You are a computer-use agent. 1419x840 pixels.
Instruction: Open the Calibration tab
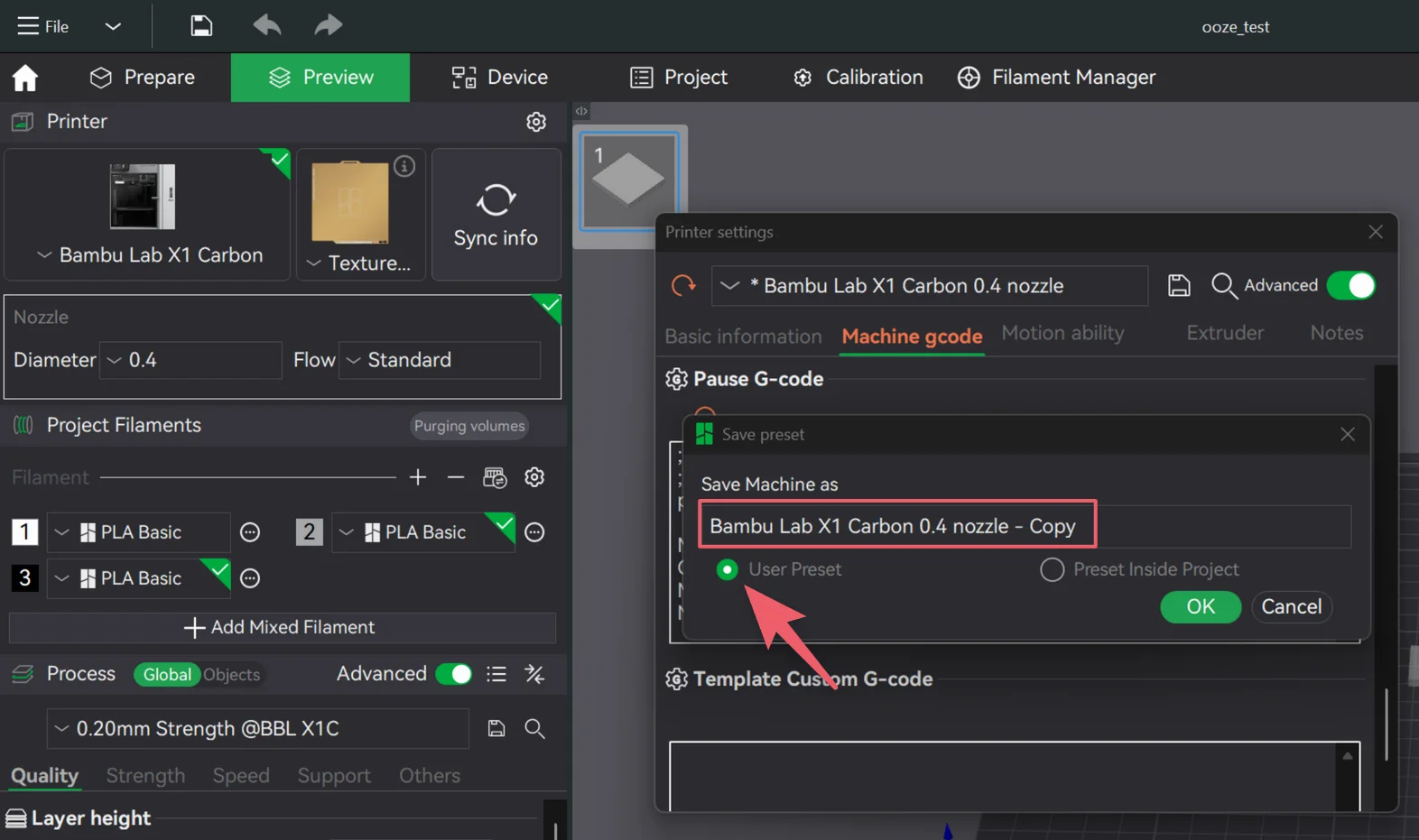pos(858,78)
